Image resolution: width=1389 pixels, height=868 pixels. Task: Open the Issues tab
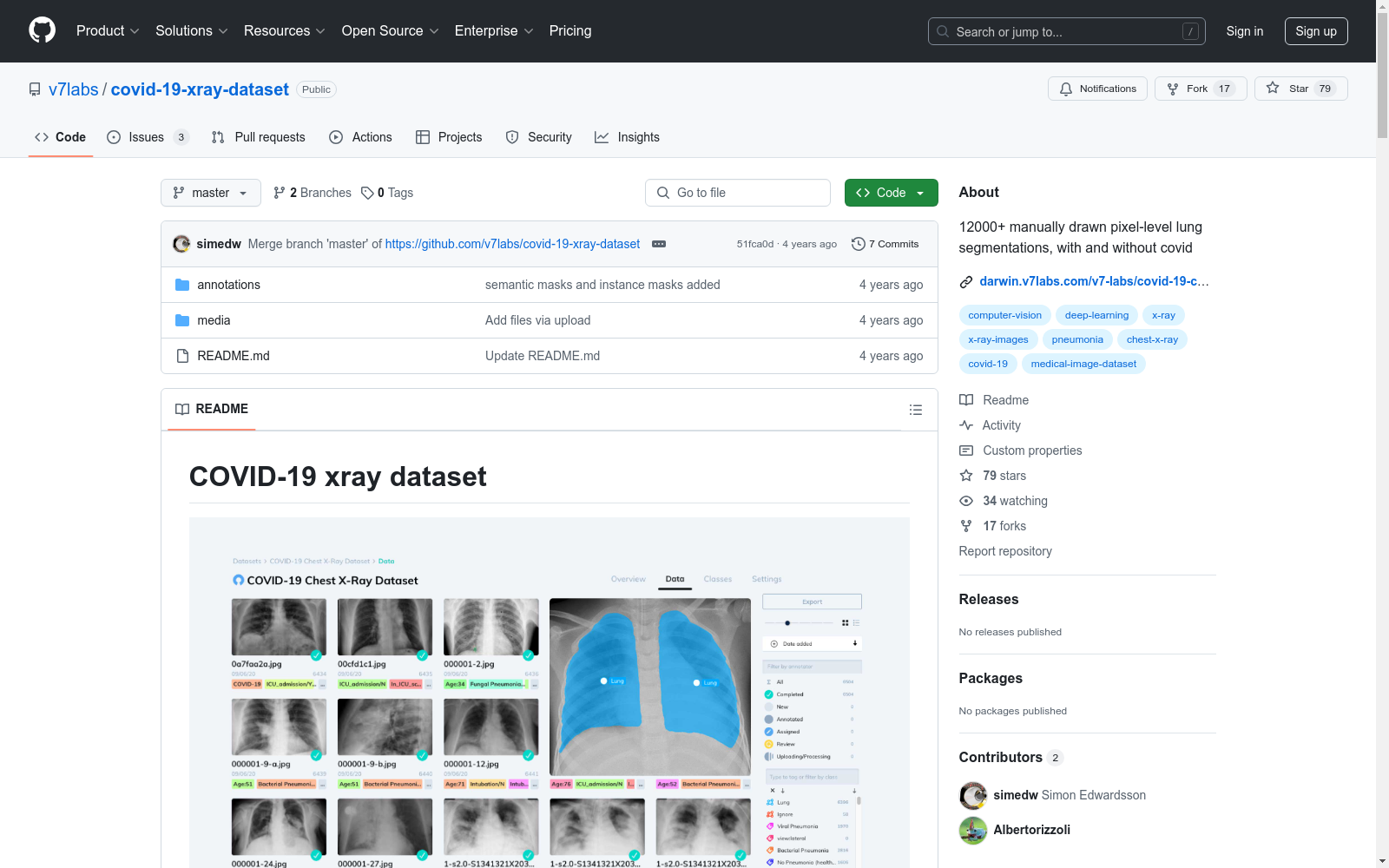[x=148, y=137]
